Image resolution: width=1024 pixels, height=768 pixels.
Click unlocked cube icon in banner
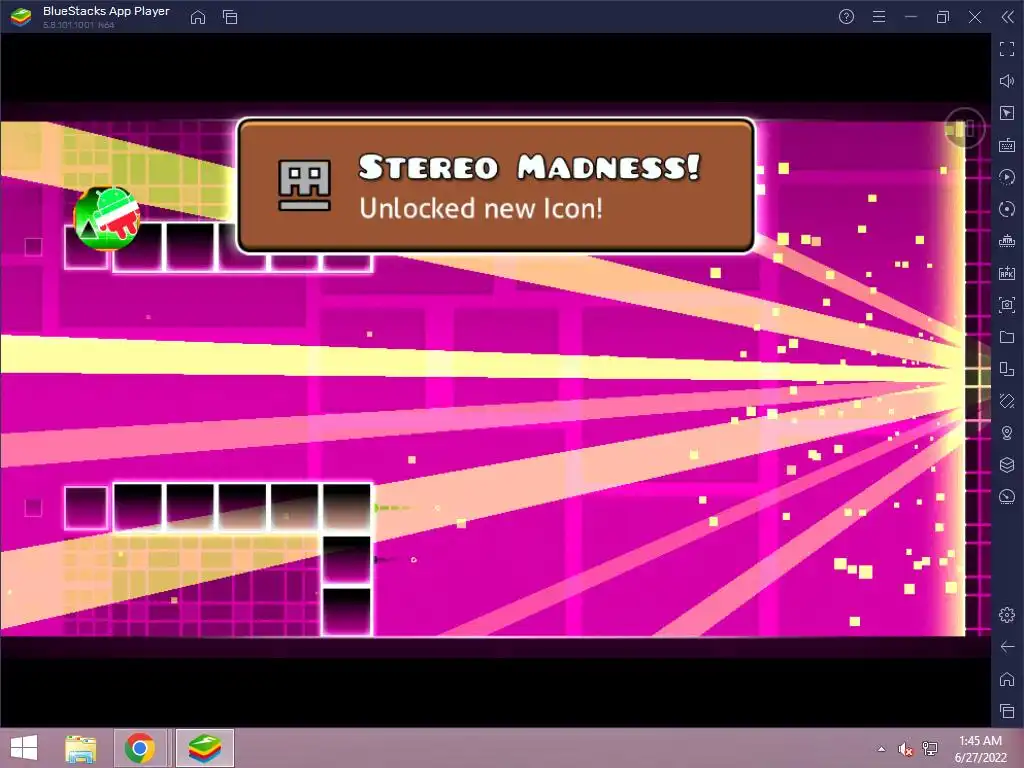[x=304, y=185]
